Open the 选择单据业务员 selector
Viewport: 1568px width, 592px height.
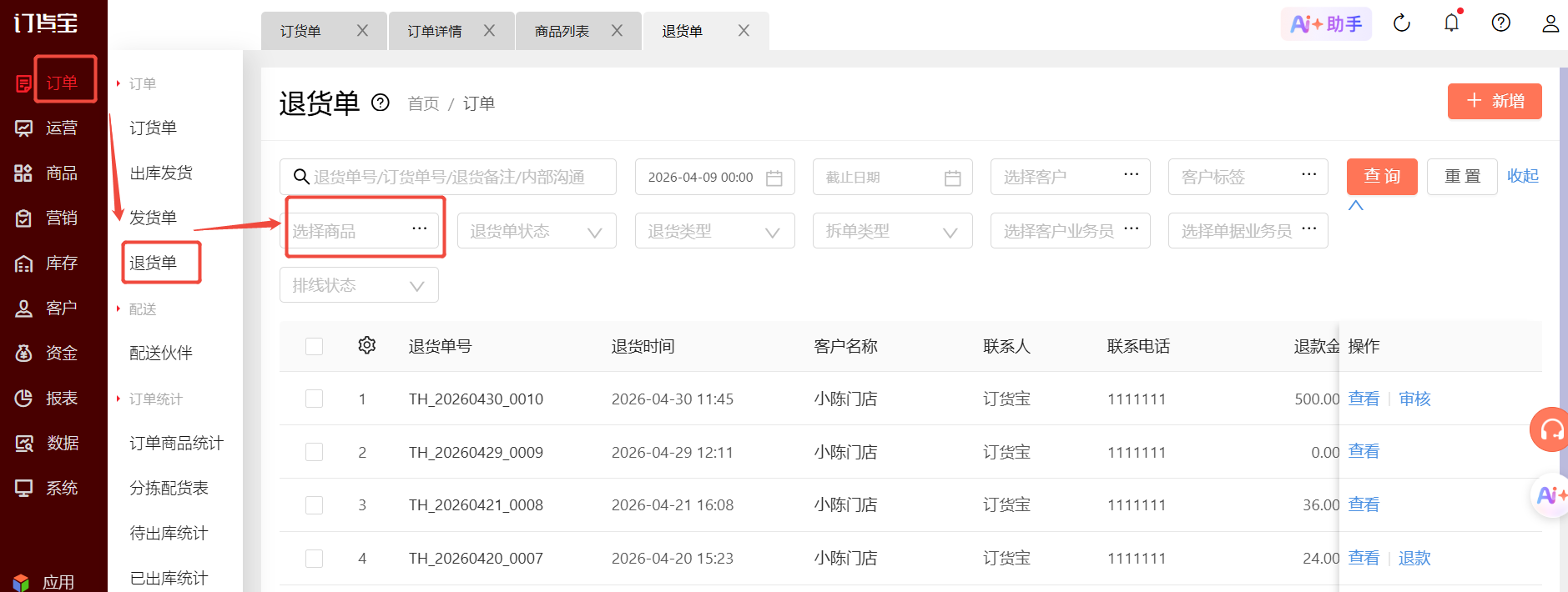tap(1248, 231)
